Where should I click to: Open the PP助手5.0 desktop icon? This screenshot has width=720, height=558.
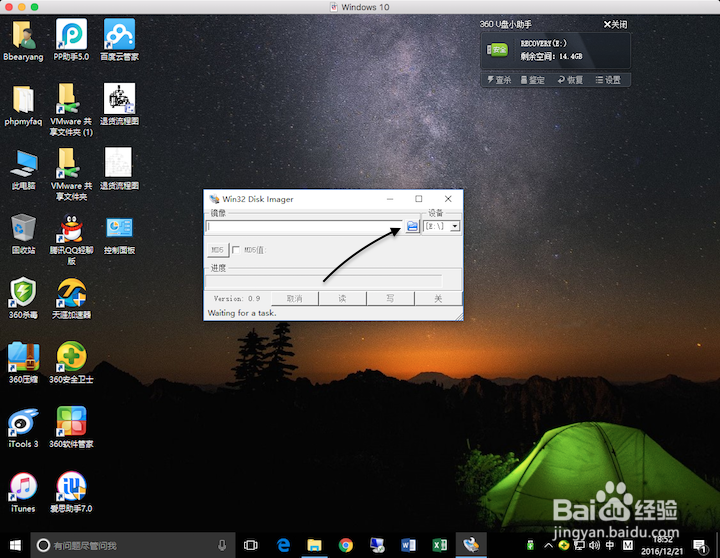click(71, 40)
